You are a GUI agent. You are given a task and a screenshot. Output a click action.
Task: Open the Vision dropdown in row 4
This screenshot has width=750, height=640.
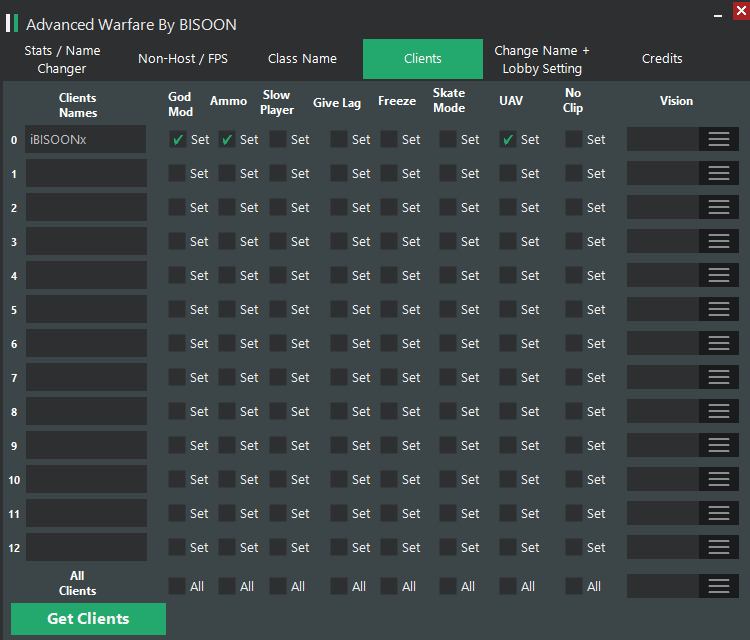[718, 275]
